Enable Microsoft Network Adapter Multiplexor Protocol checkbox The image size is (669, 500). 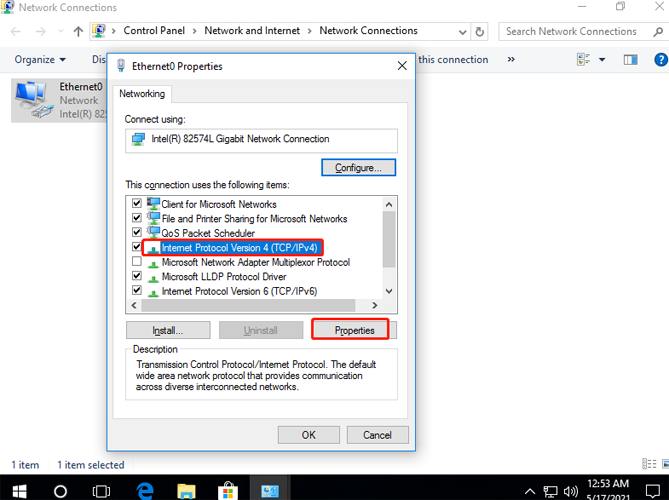click(137, 261)
